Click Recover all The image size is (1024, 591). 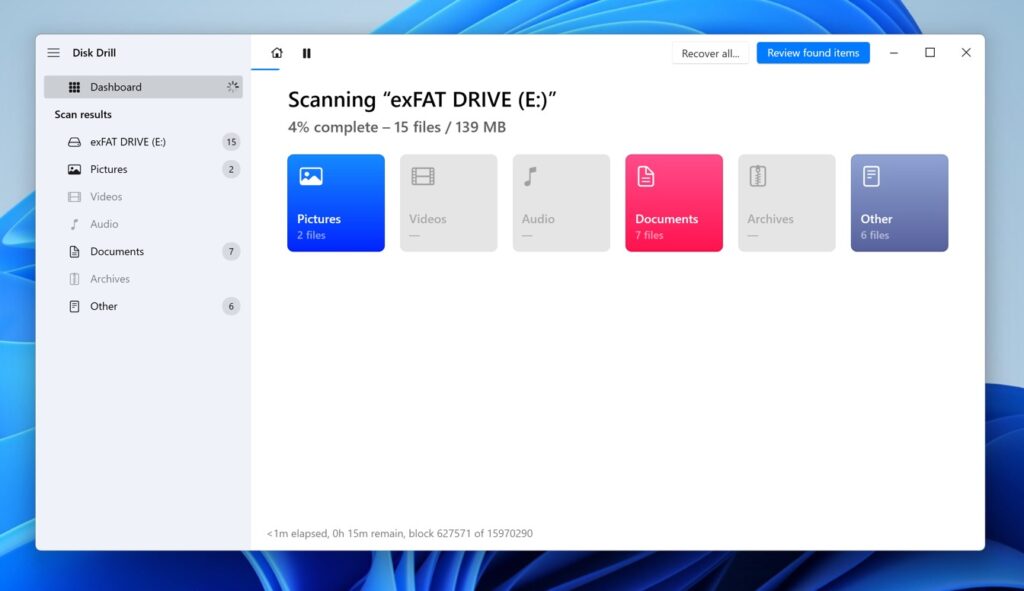tap(710, 53)
